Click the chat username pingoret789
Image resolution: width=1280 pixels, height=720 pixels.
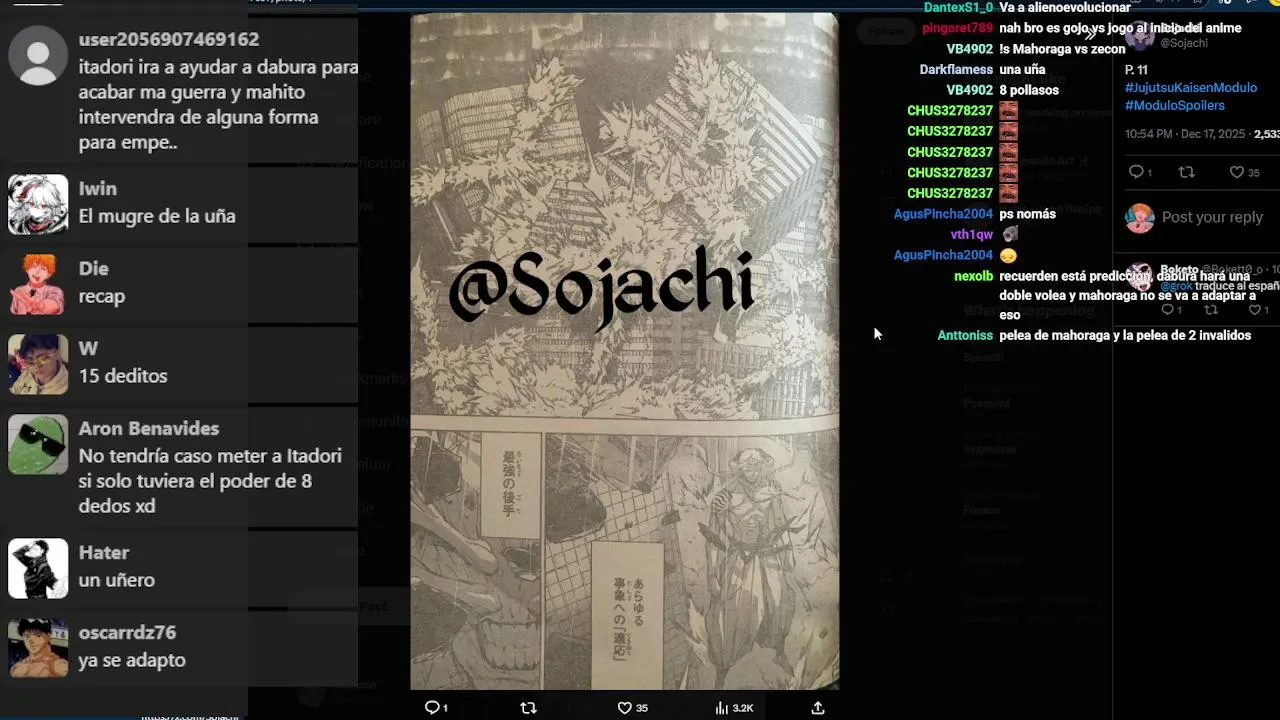[x=957, y=28]
